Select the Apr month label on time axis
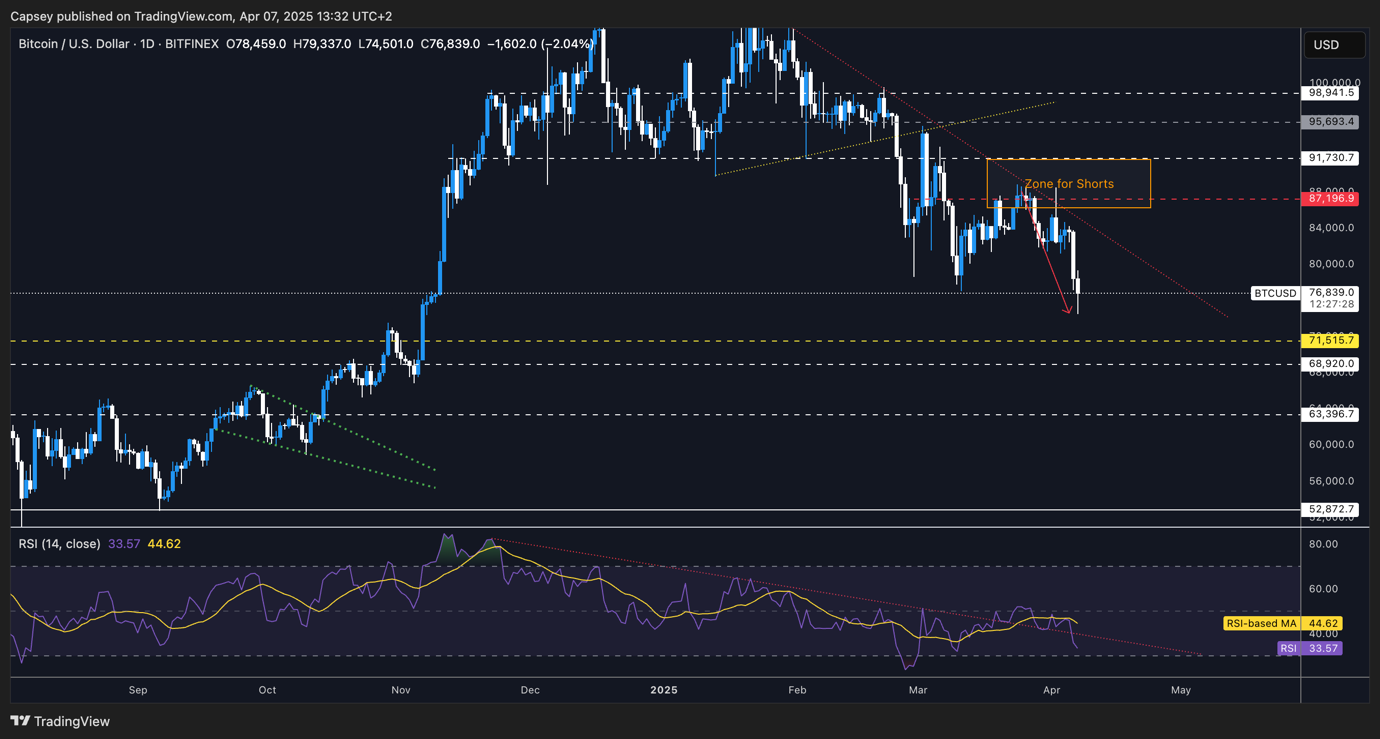This screenshot has width=1380, height=739. 1050,690
